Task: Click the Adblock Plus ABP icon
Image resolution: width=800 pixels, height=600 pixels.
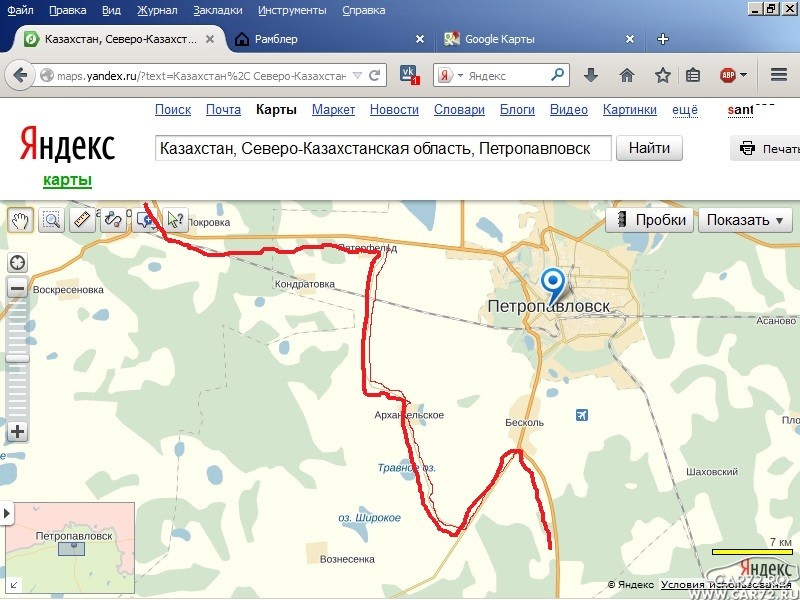Action: click(728, 76)
